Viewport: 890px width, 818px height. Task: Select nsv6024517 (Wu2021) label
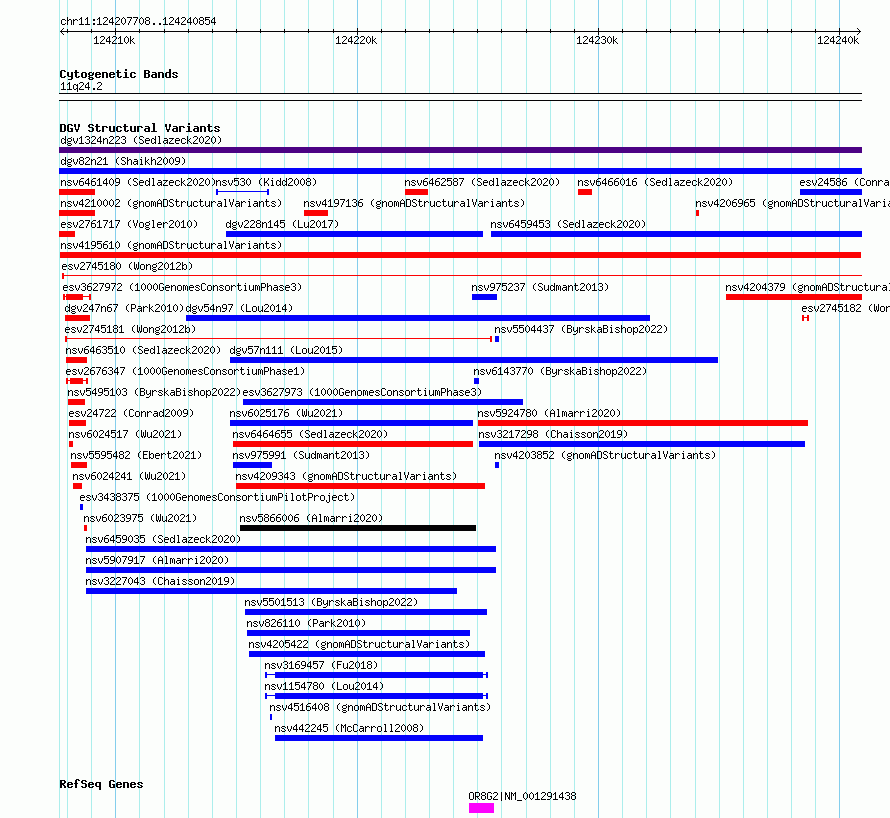(125, 434)
